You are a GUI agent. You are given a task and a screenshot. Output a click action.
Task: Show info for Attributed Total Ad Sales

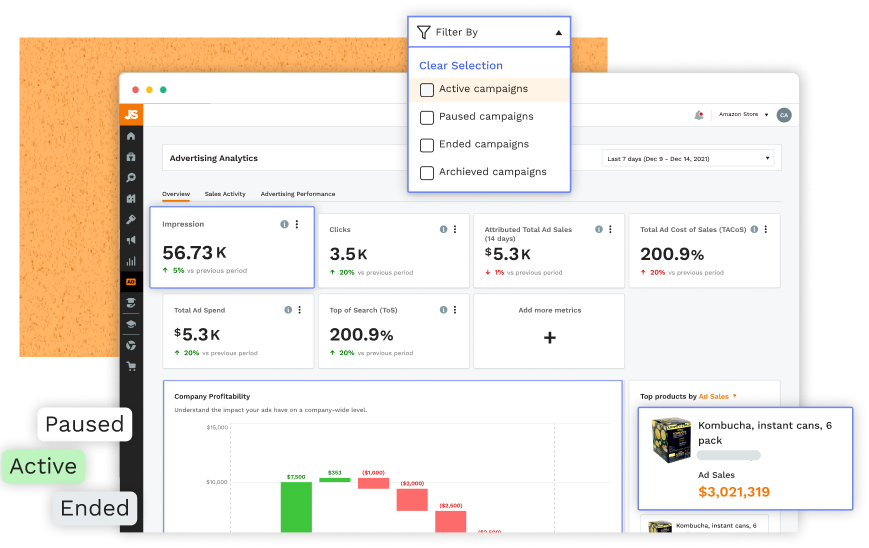pyautogui.click(x=599, y=229)
